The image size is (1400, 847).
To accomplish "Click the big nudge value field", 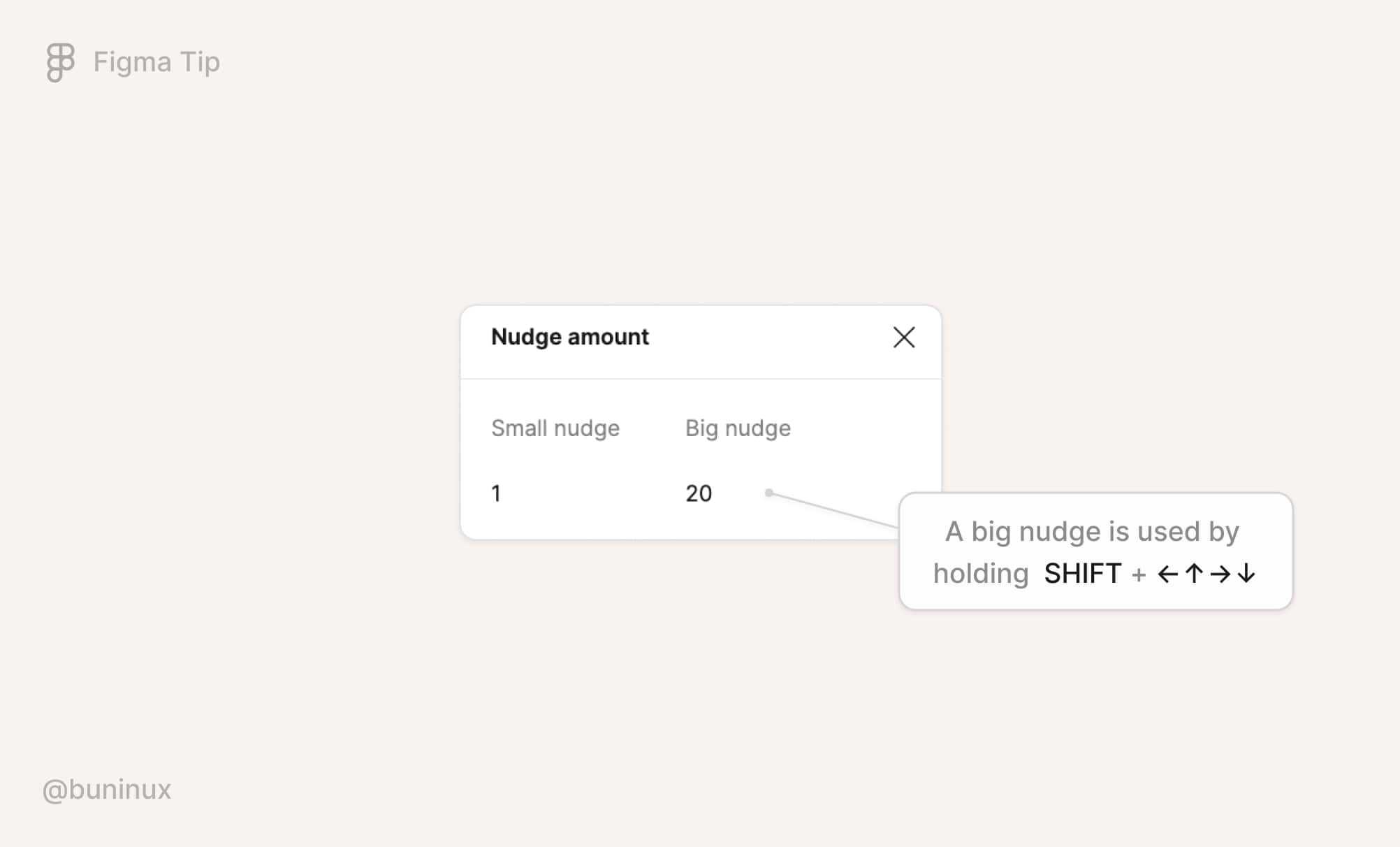I will coord(700,492).
